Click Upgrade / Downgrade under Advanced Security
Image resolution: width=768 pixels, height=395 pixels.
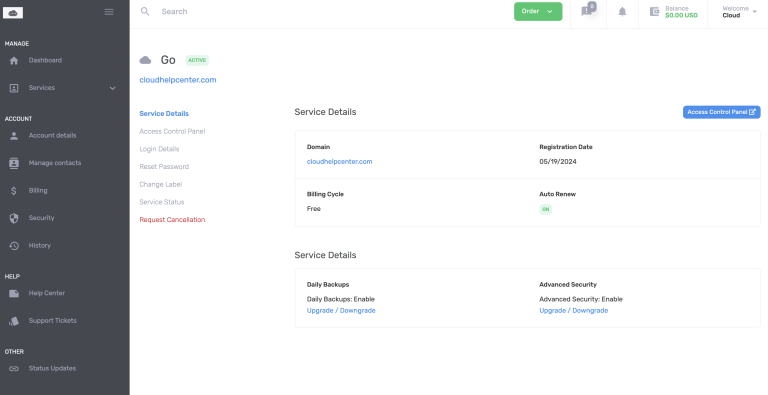click(574, 311)
